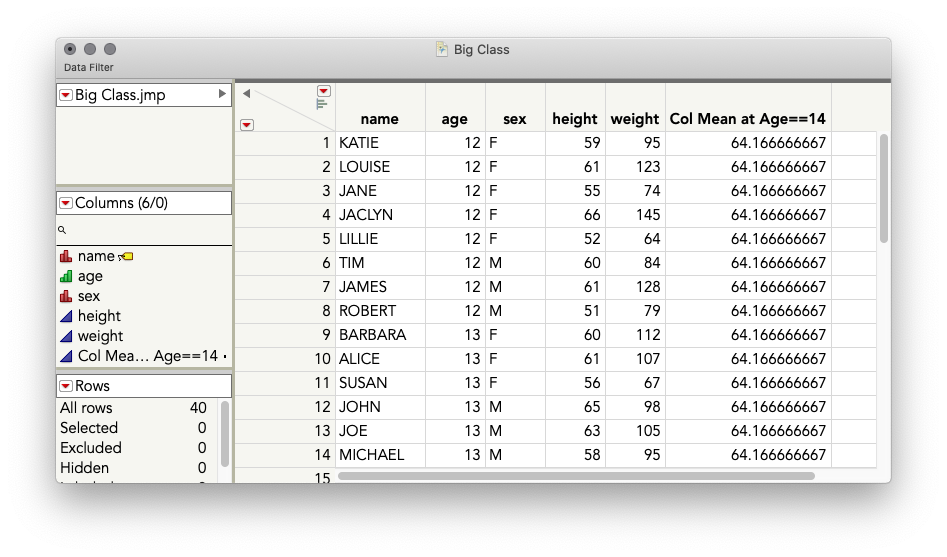Click the vertical scrollbar of the data table
The image size is (947, 557).
coord(883,188)
